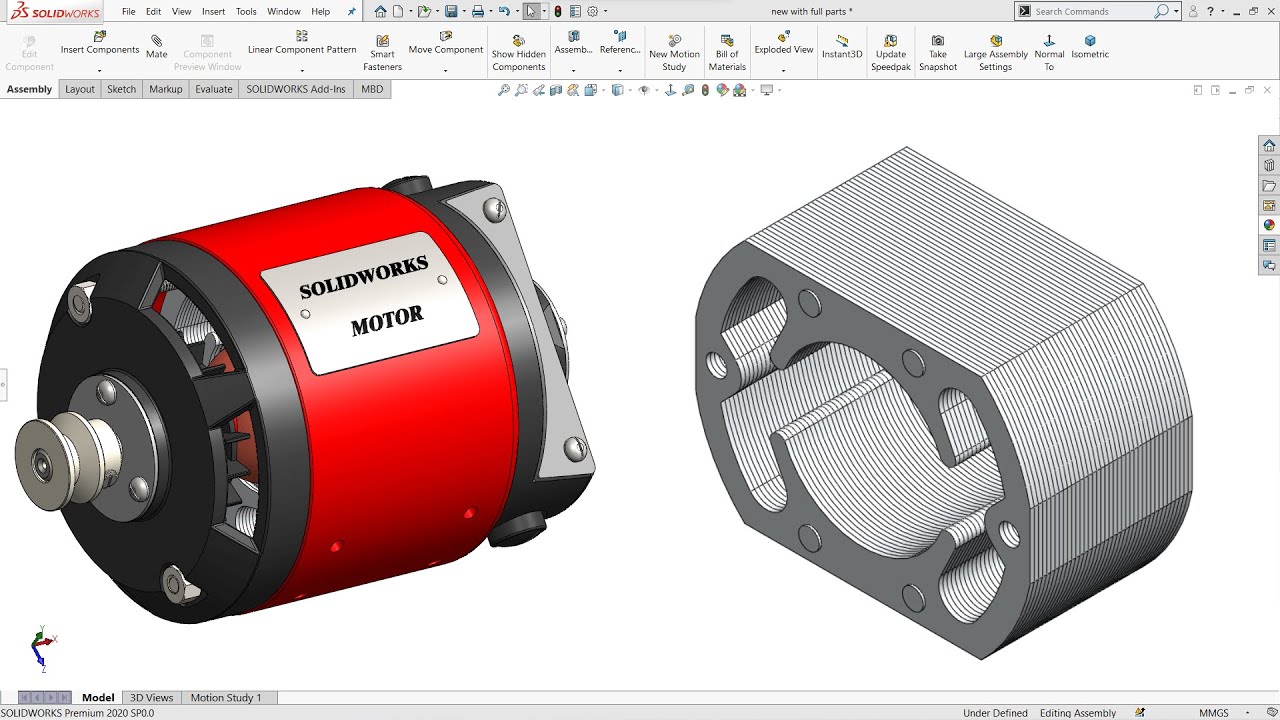Switch to the MBD tab
The width and height of the screenshot is (1280, 720).
[372, 89]
